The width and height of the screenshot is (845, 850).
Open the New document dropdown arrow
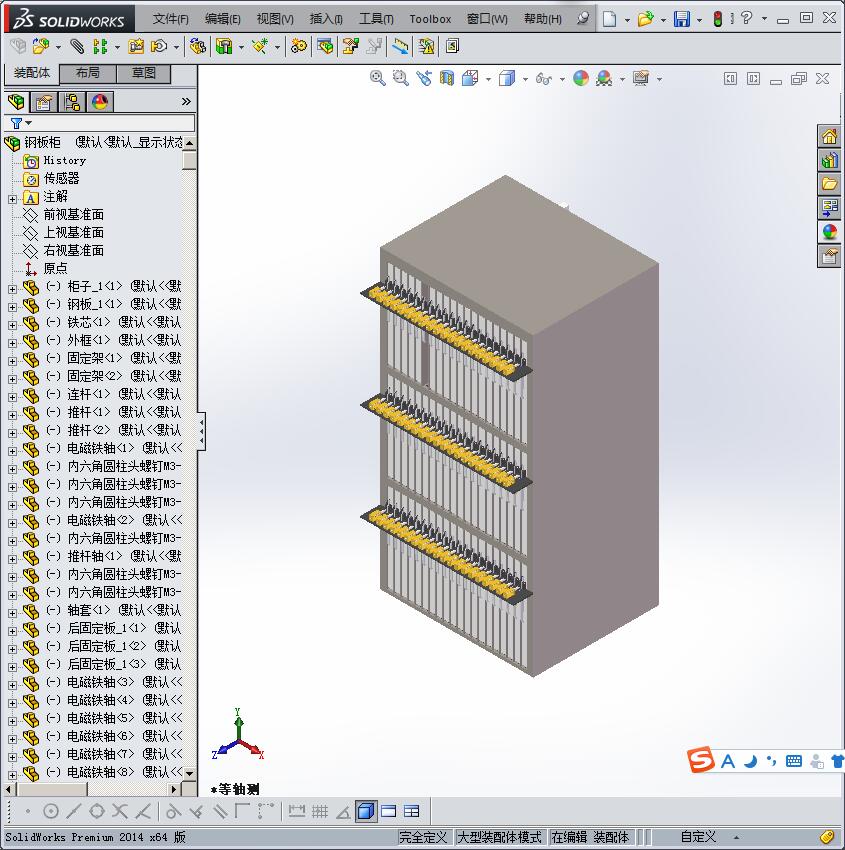627,20
